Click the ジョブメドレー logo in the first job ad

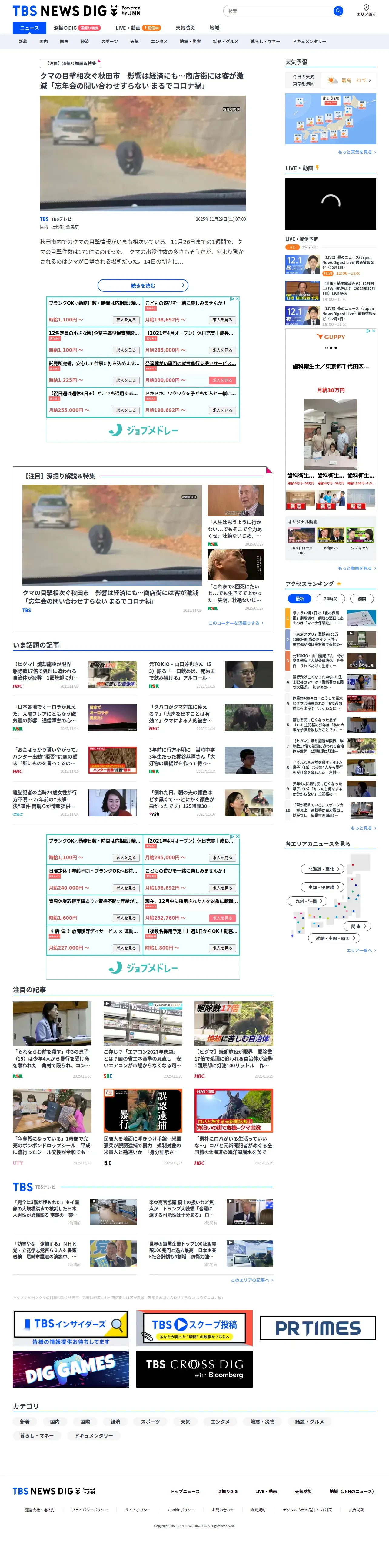click(x=143, y=430)
